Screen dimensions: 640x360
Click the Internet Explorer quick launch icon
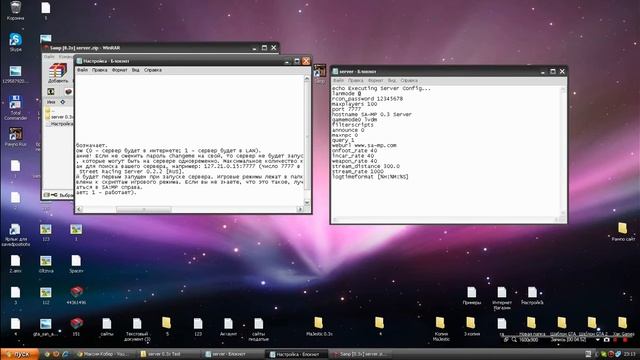(x=65, y=354)
